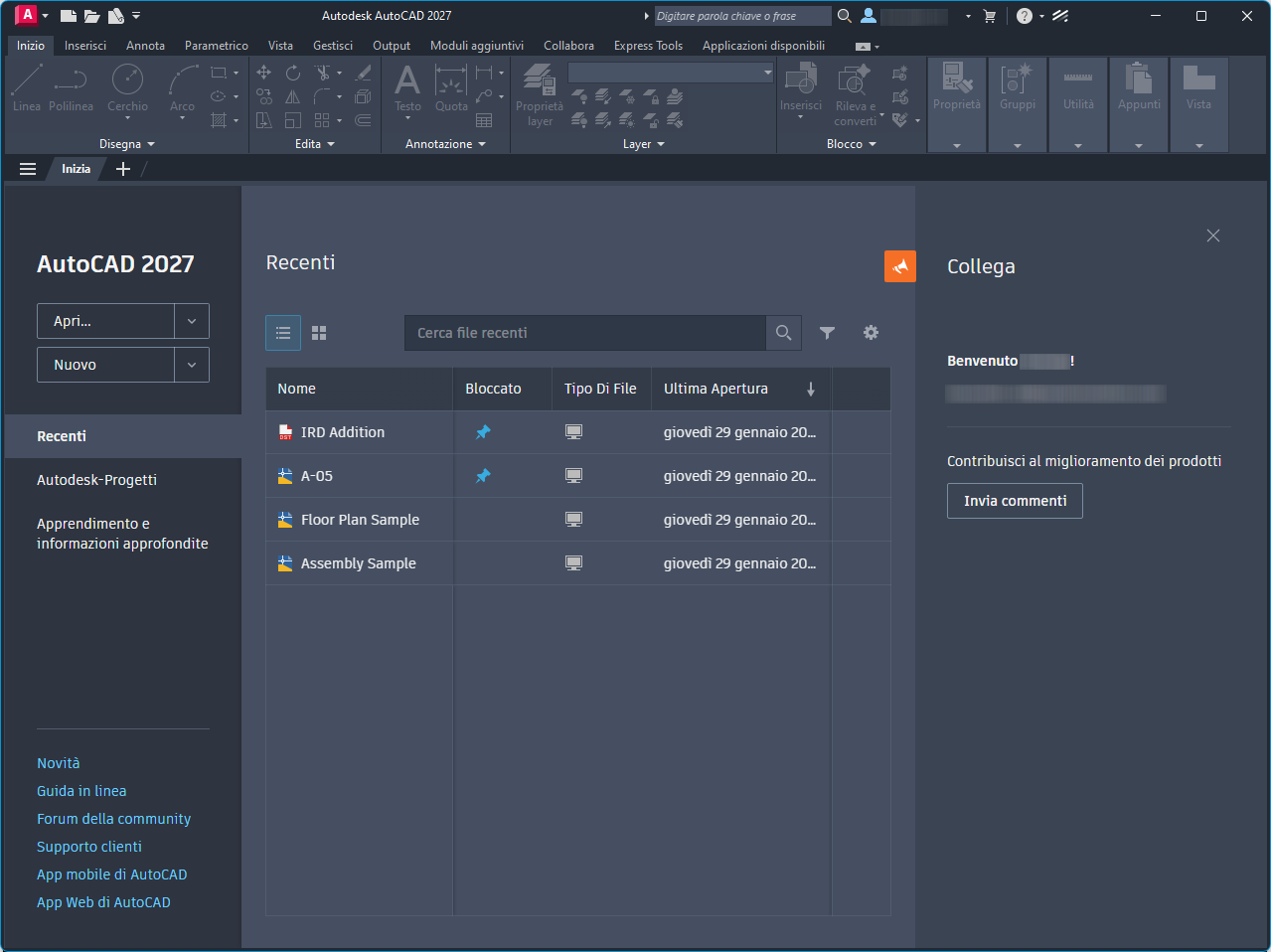Open the Inserisci ribbon tab

click(x=85, y=46)
